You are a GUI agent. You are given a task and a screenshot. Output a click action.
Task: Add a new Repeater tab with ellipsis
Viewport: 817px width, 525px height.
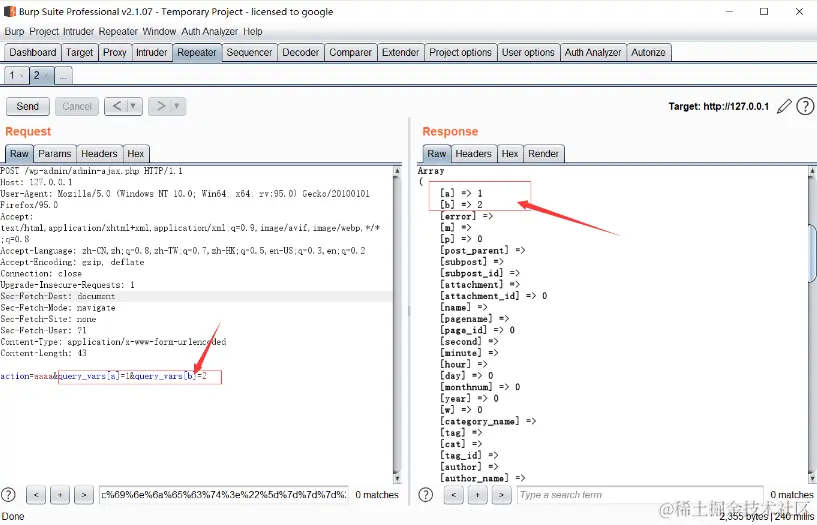point(63,76)
